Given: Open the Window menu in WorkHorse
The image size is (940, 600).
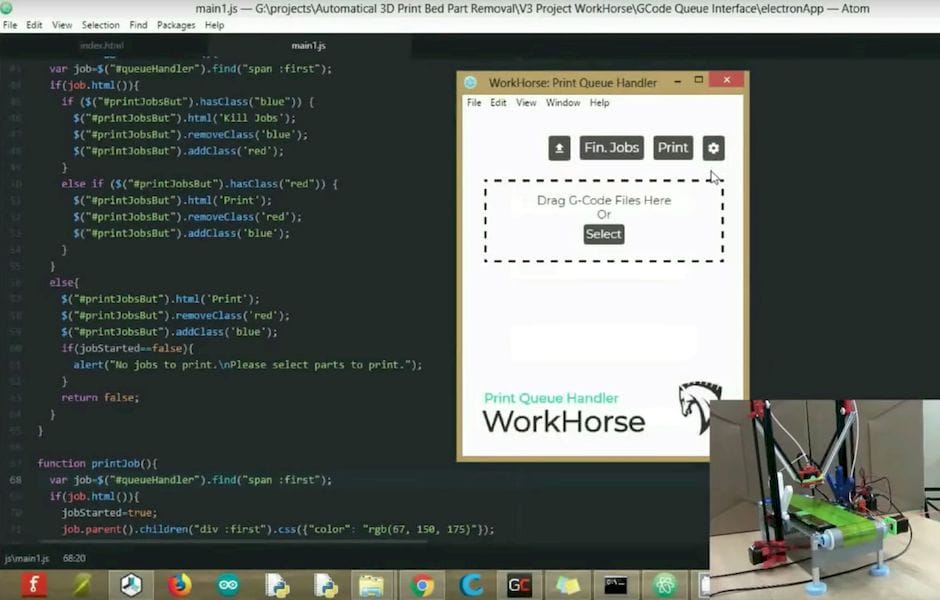Looking at the screenshot, I should [x=562, y=103].
